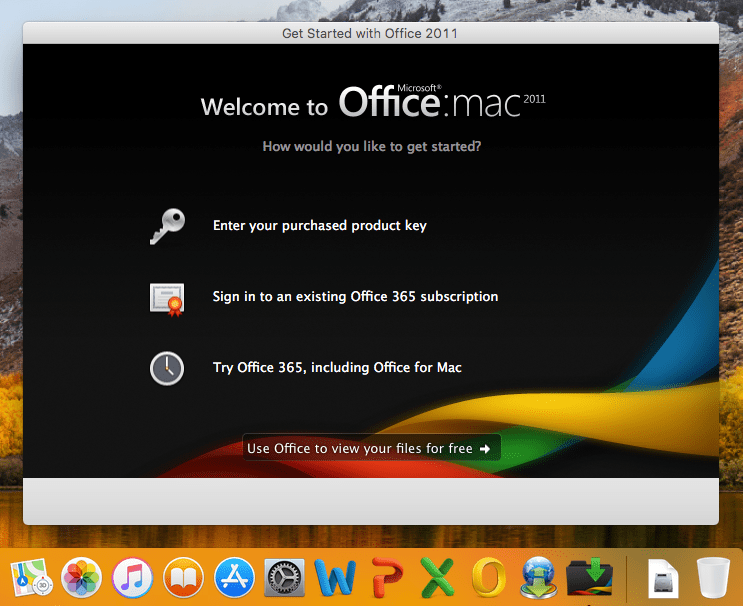Select Enter your purchased product key
This screenshot has height=606, width=743.
pyautogui.click(x=320, y=226)
